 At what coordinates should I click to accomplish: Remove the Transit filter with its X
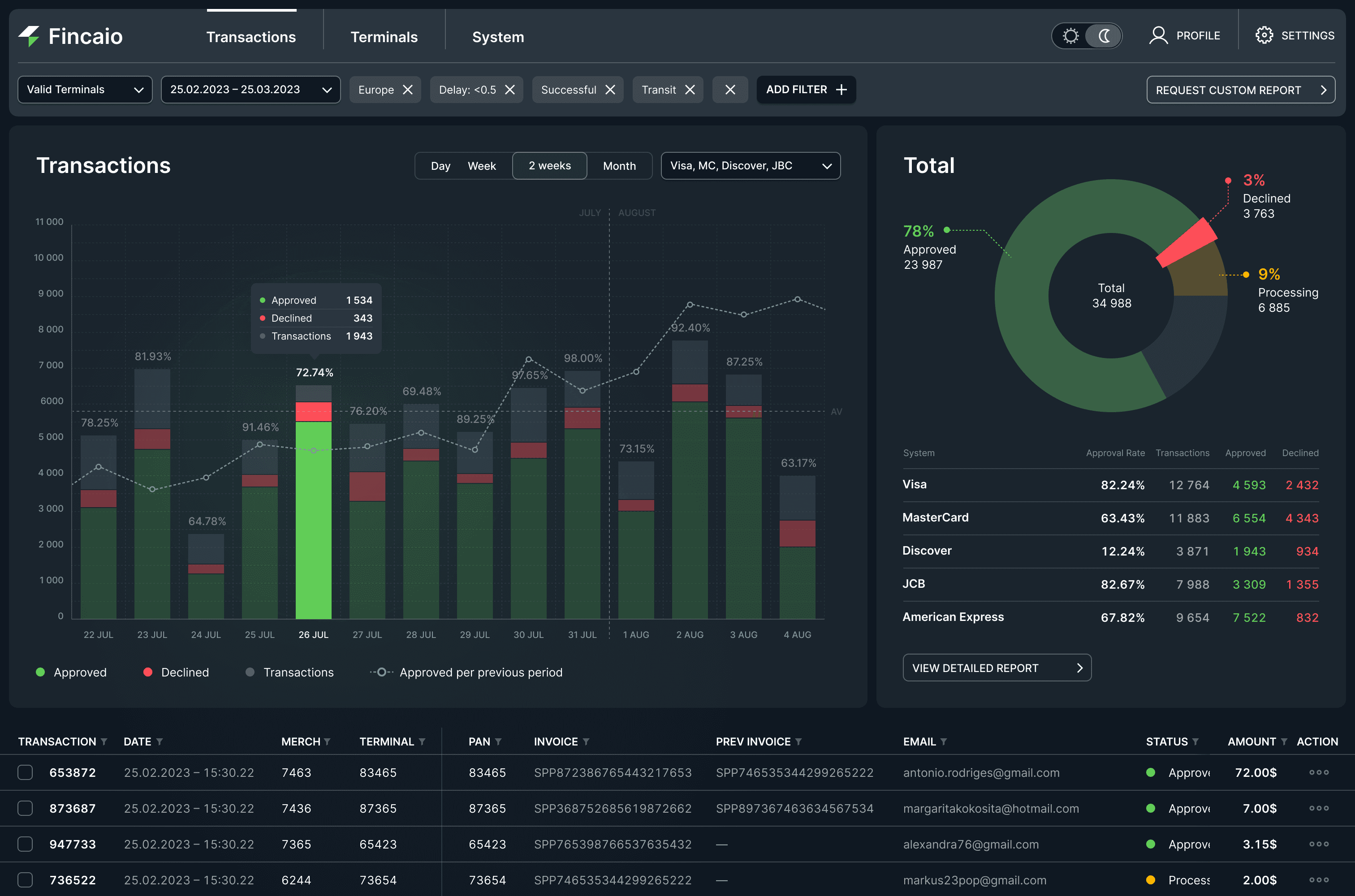tap(690, 90)
